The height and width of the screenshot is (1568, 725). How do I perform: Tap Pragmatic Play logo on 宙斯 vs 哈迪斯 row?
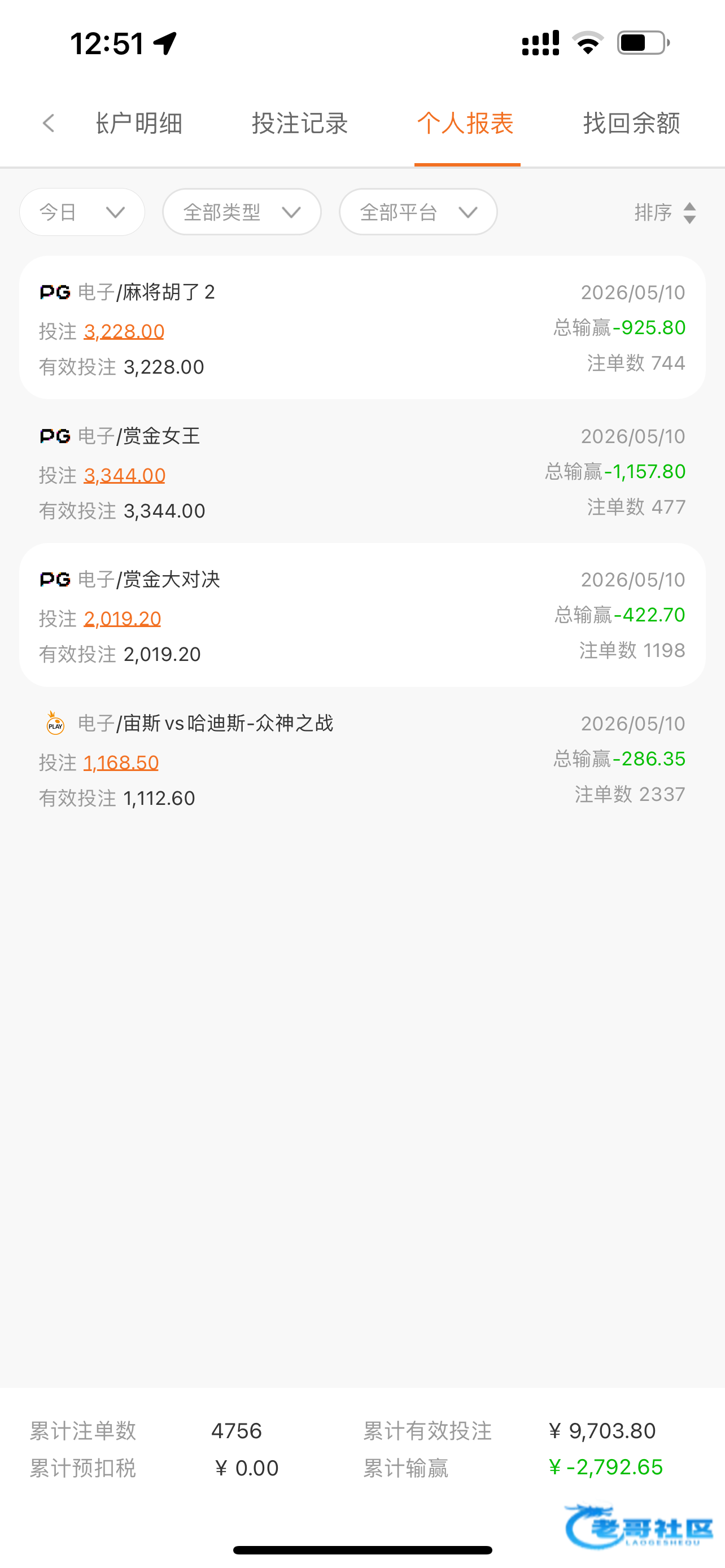[55, 723]
